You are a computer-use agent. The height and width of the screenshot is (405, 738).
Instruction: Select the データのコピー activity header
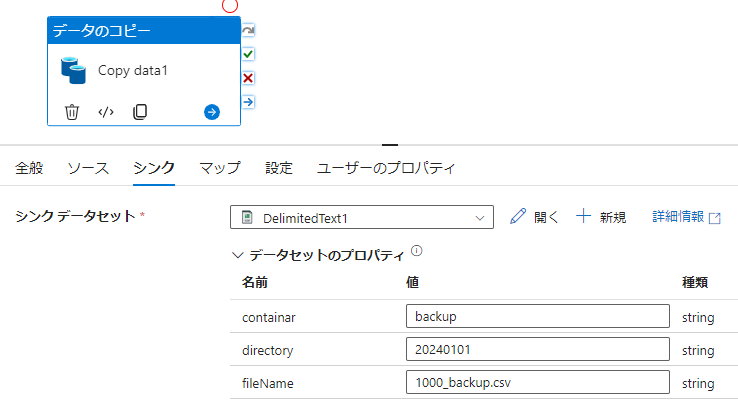pyautogui.click(x=144, y=31)
